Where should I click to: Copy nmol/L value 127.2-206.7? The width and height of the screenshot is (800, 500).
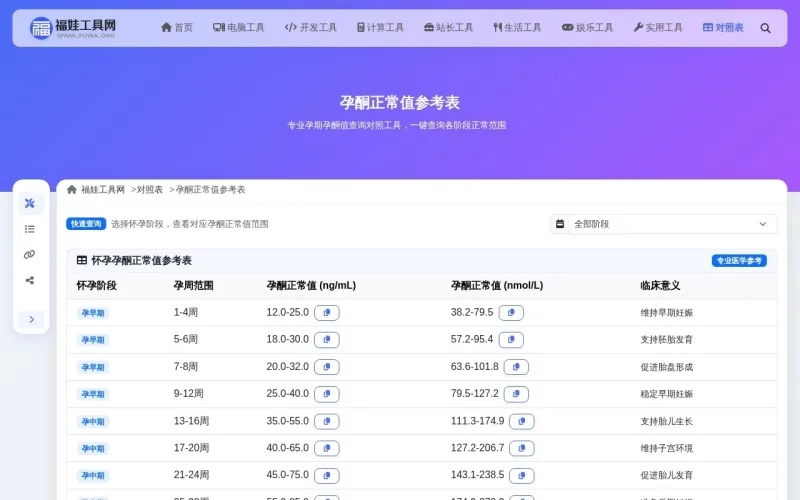click(x=522, y=448)
